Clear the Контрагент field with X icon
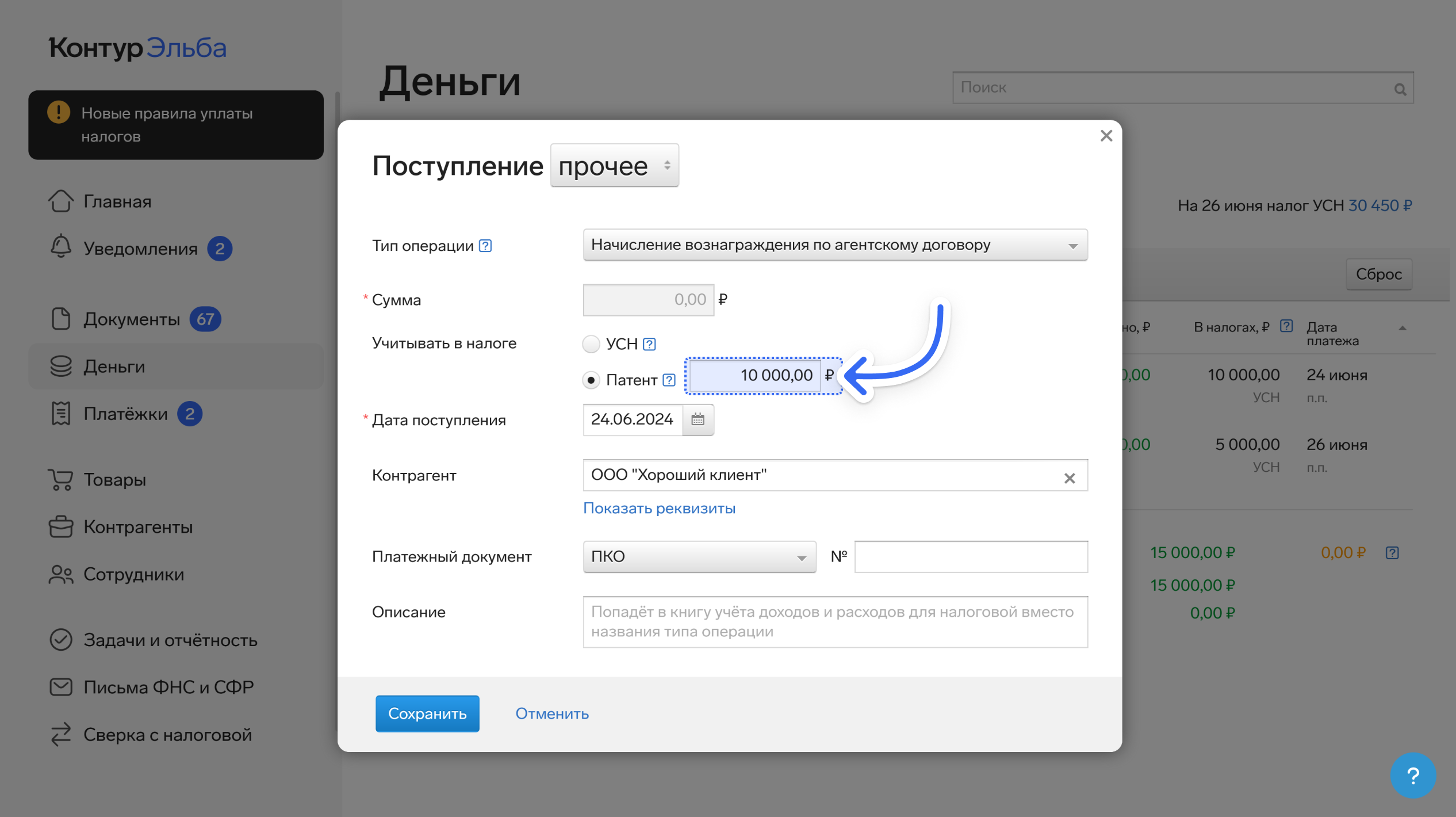This screenshot has width=1456, height=817. point(1069,478)
